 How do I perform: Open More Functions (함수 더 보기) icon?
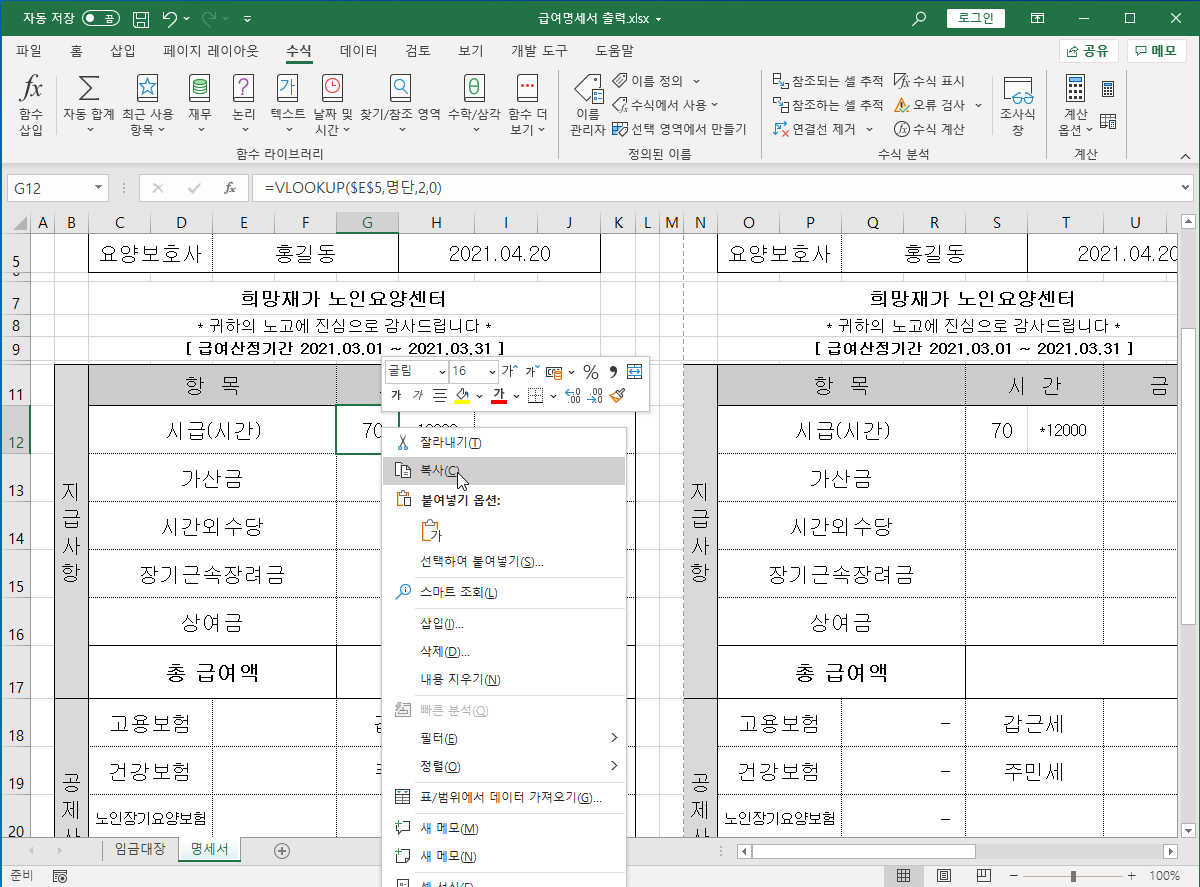pyautogui.click(x=527, y=88)
